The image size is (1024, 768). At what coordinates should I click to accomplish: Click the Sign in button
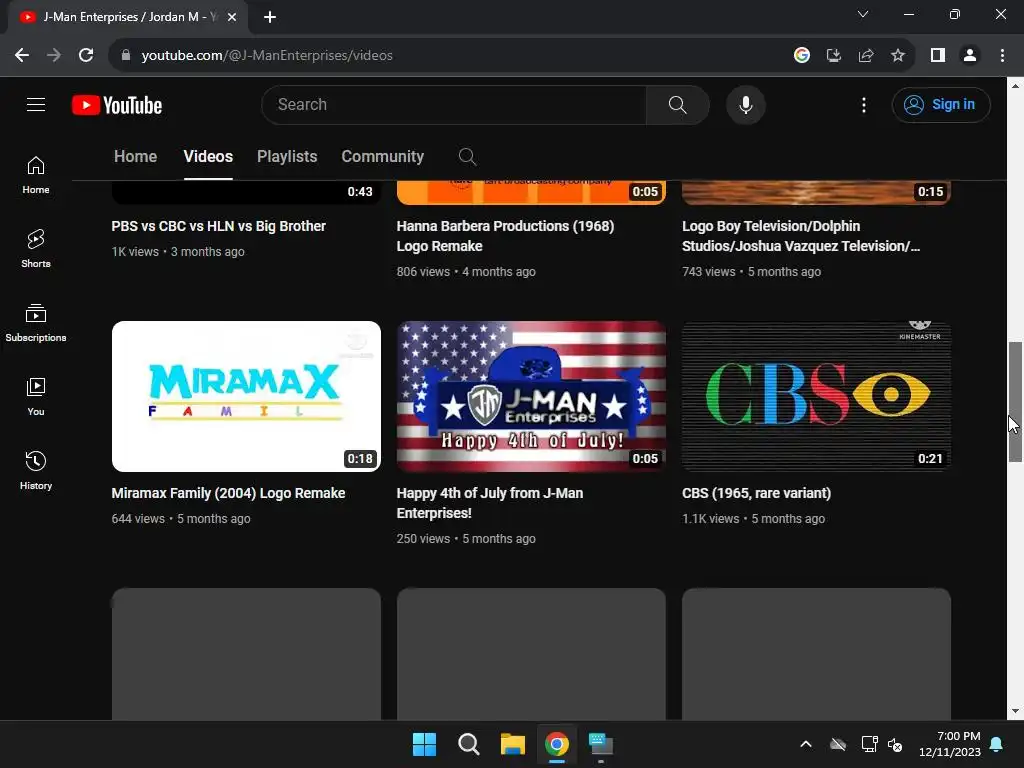coord(940,104)
